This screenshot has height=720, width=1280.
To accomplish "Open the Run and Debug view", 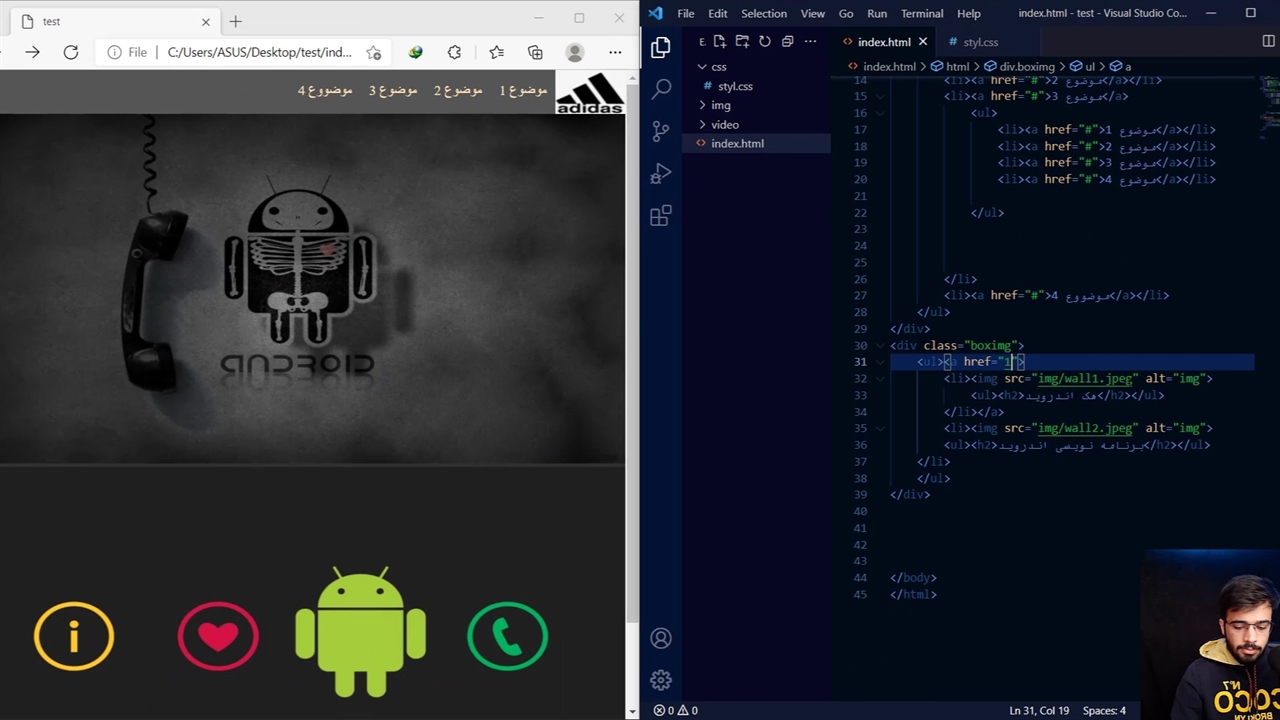I will tap(661, 174).
